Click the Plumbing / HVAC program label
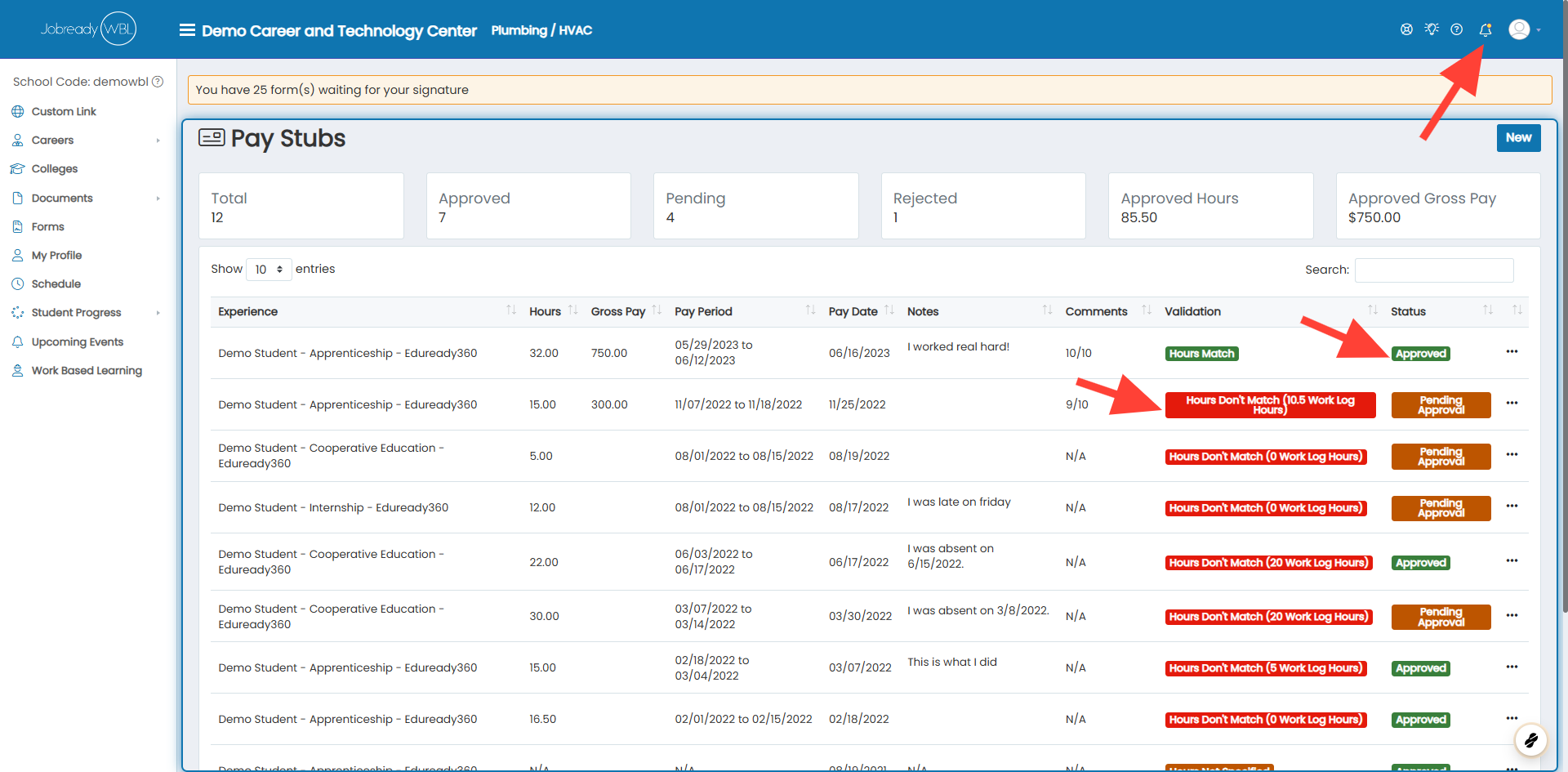The image size is (1568, 772). (x=541, y=30)
